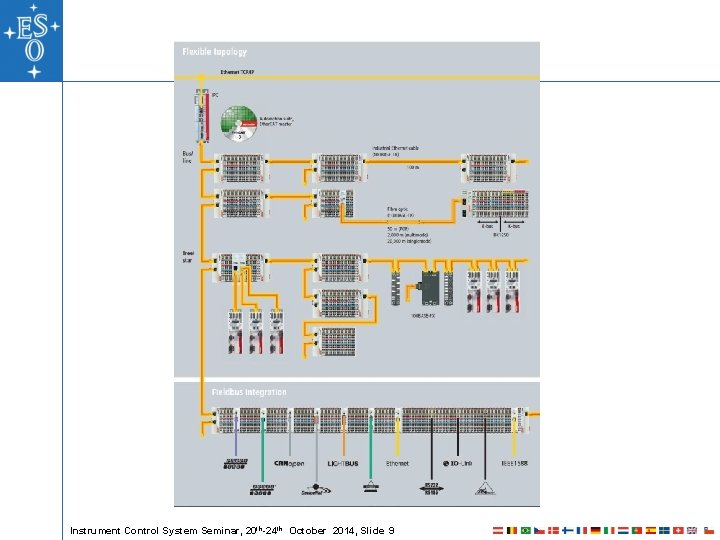The width and height of the screenshot is (720, 540).
Task: Click the DeviceNet logo
Action: pos(316,489)
